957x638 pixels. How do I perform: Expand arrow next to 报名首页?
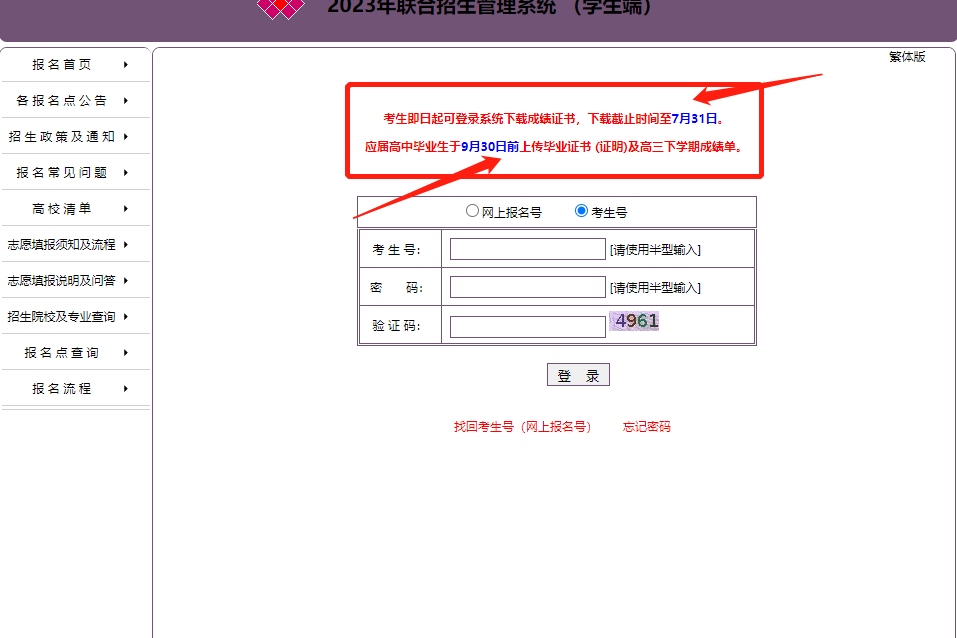tap(125, 65)
